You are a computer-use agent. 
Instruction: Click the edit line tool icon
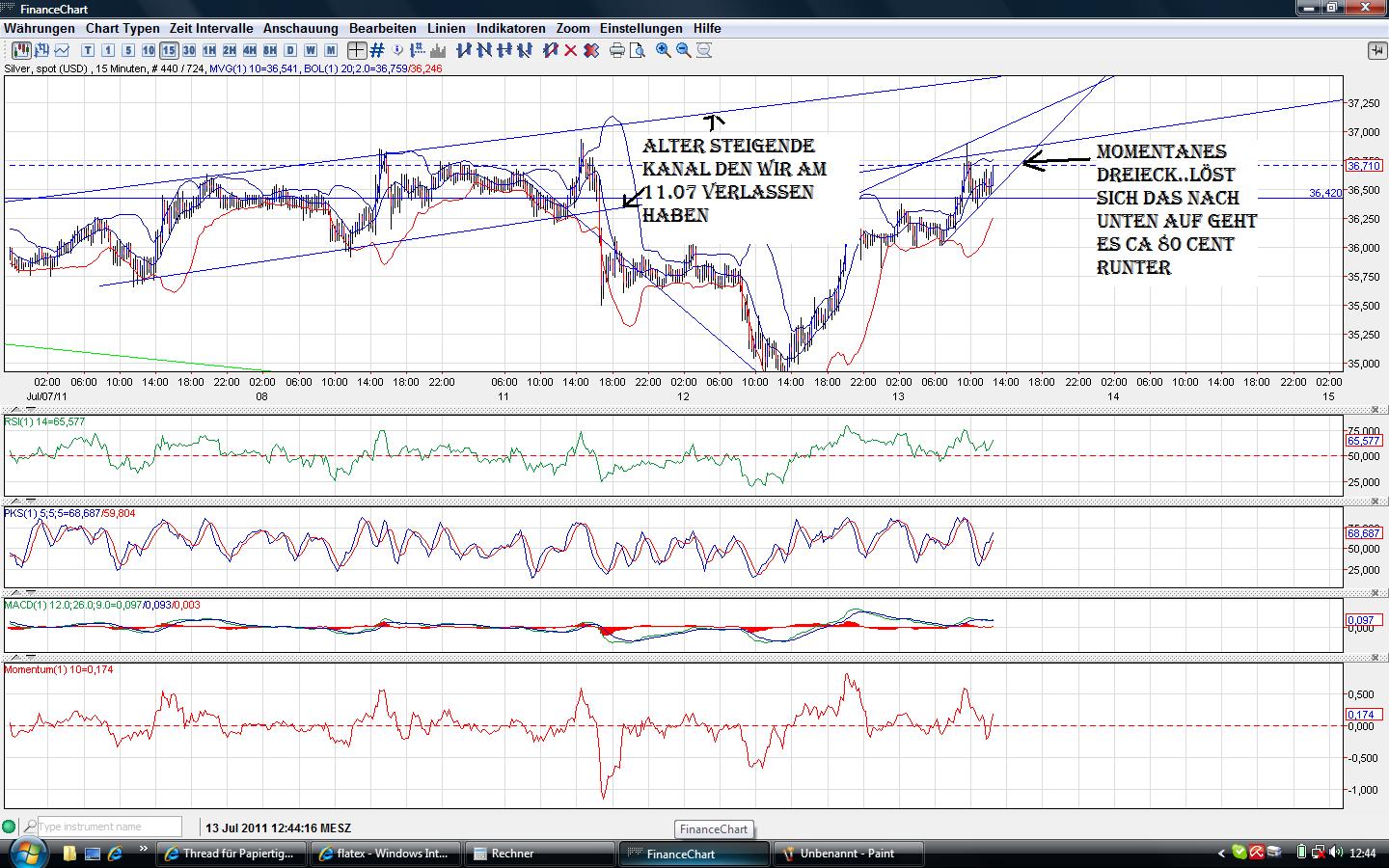tap(551, 50)
